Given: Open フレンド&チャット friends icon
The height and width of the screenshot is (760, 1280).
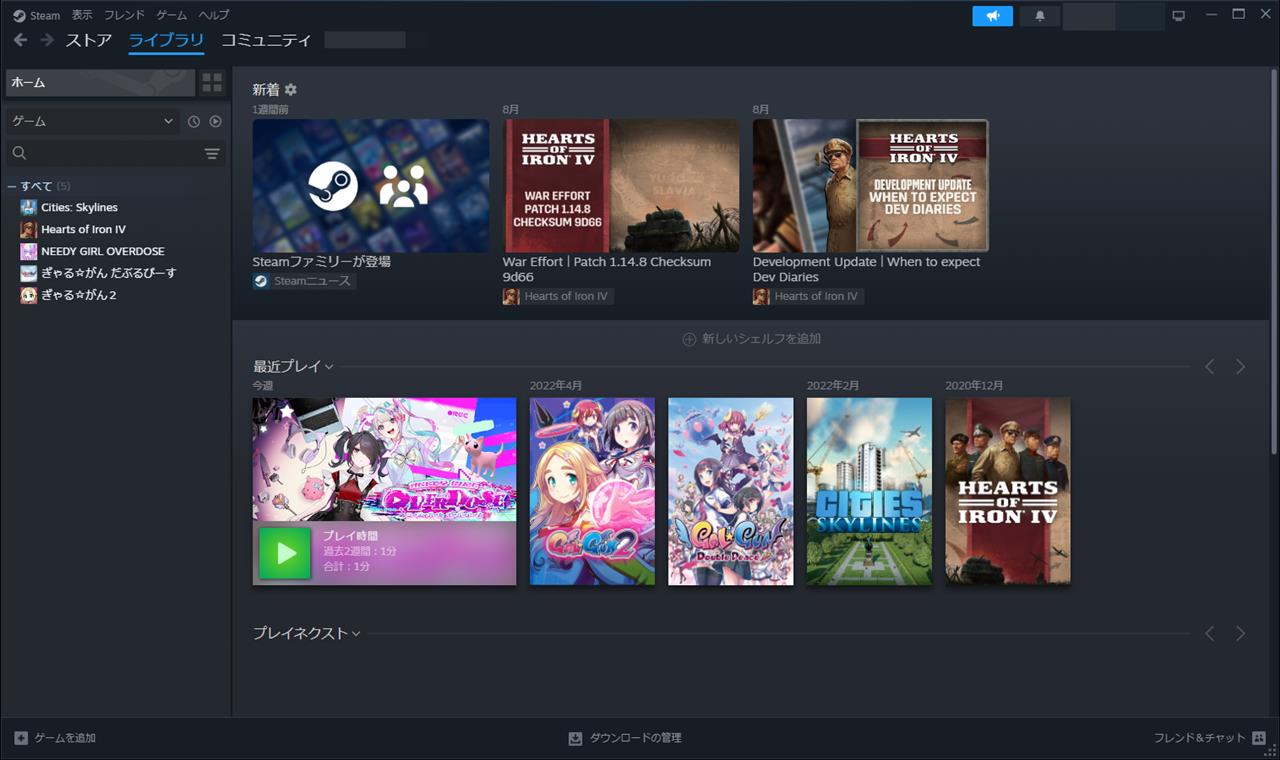Looking at the screenshot, I should (1258, 738).
